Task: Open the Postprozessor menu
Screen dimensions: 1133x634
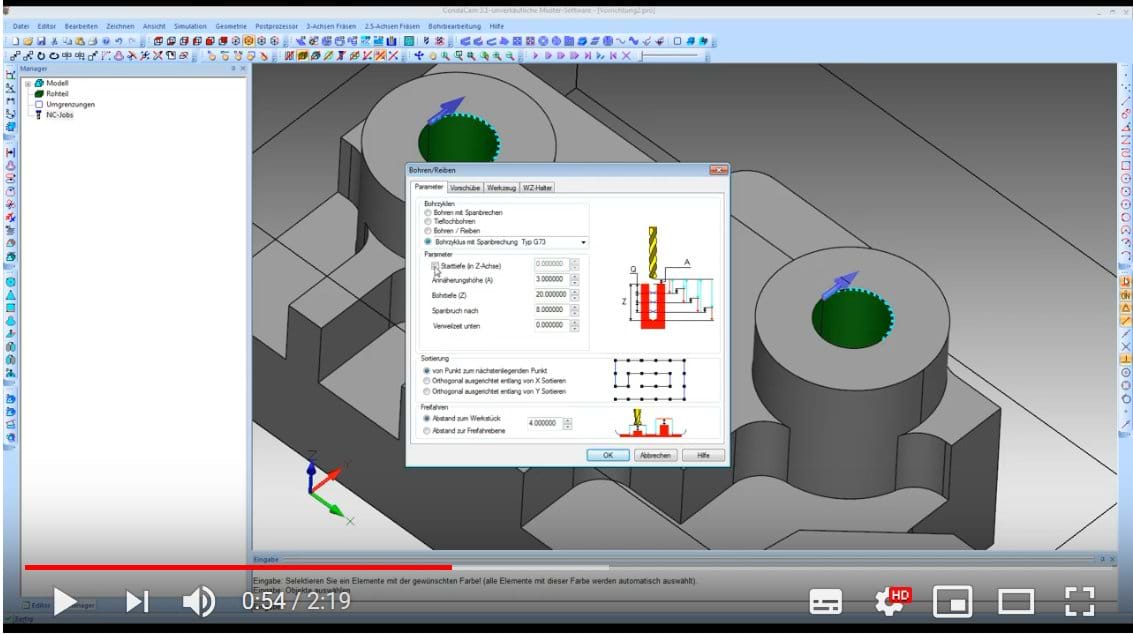Action: (x=276, y=26)
